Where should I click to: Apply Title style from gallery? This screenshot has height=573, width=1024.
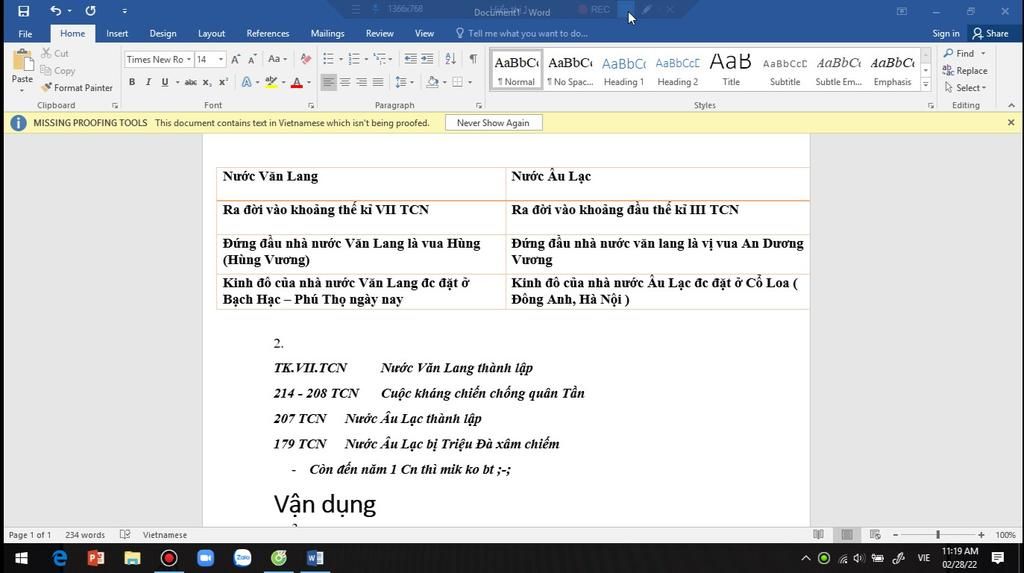point(731,70)
